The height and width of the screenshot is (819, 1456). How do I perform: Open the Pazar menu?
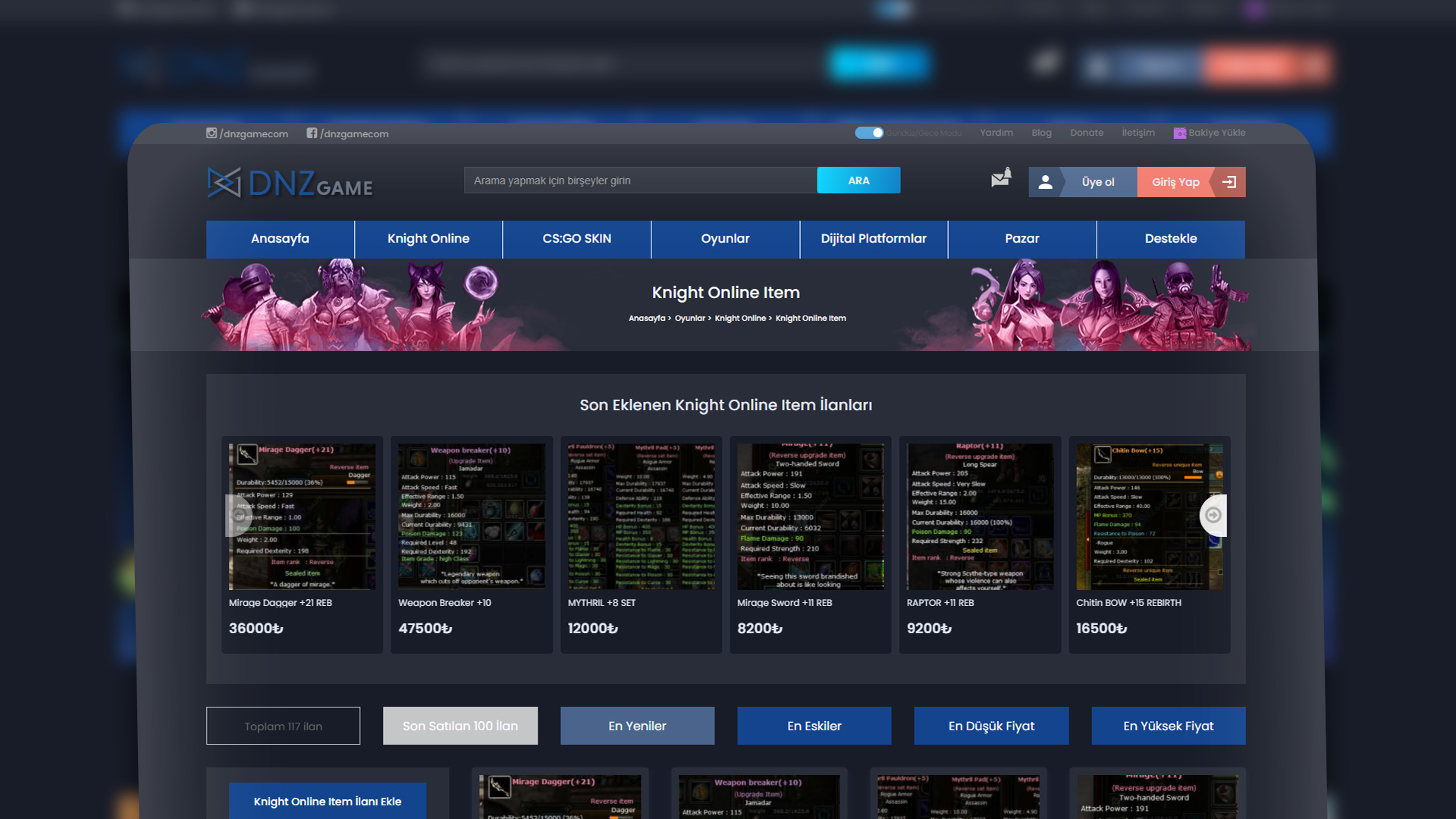coord(1022,238)
